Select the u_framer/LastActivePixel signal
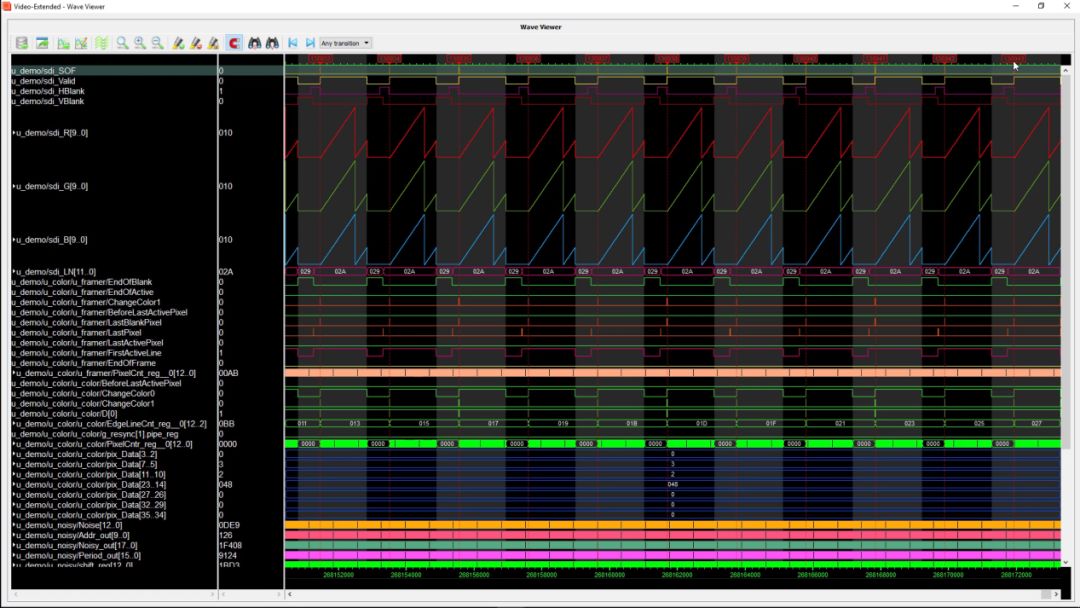Screen dimensions: 1080x608 (x=87, y=343)
